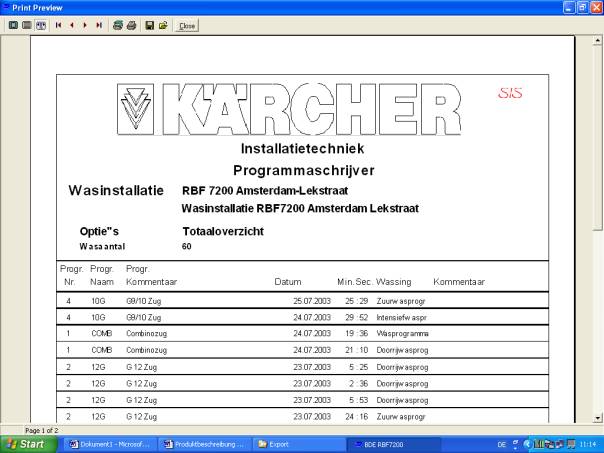The height and width of the screenshot is (453, 604).
Task: Go to the next page
Action: pos(85,25)
